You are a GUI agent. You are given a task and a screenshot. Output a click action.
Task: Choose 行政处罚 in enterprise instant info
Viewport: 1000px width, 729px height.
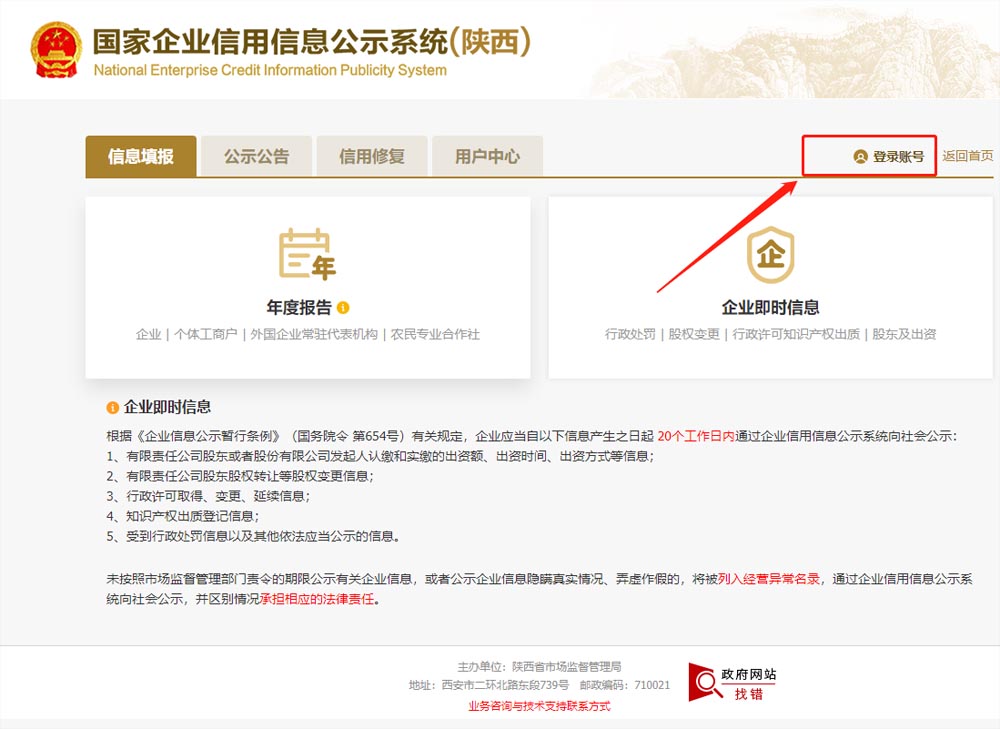(630, 334)
